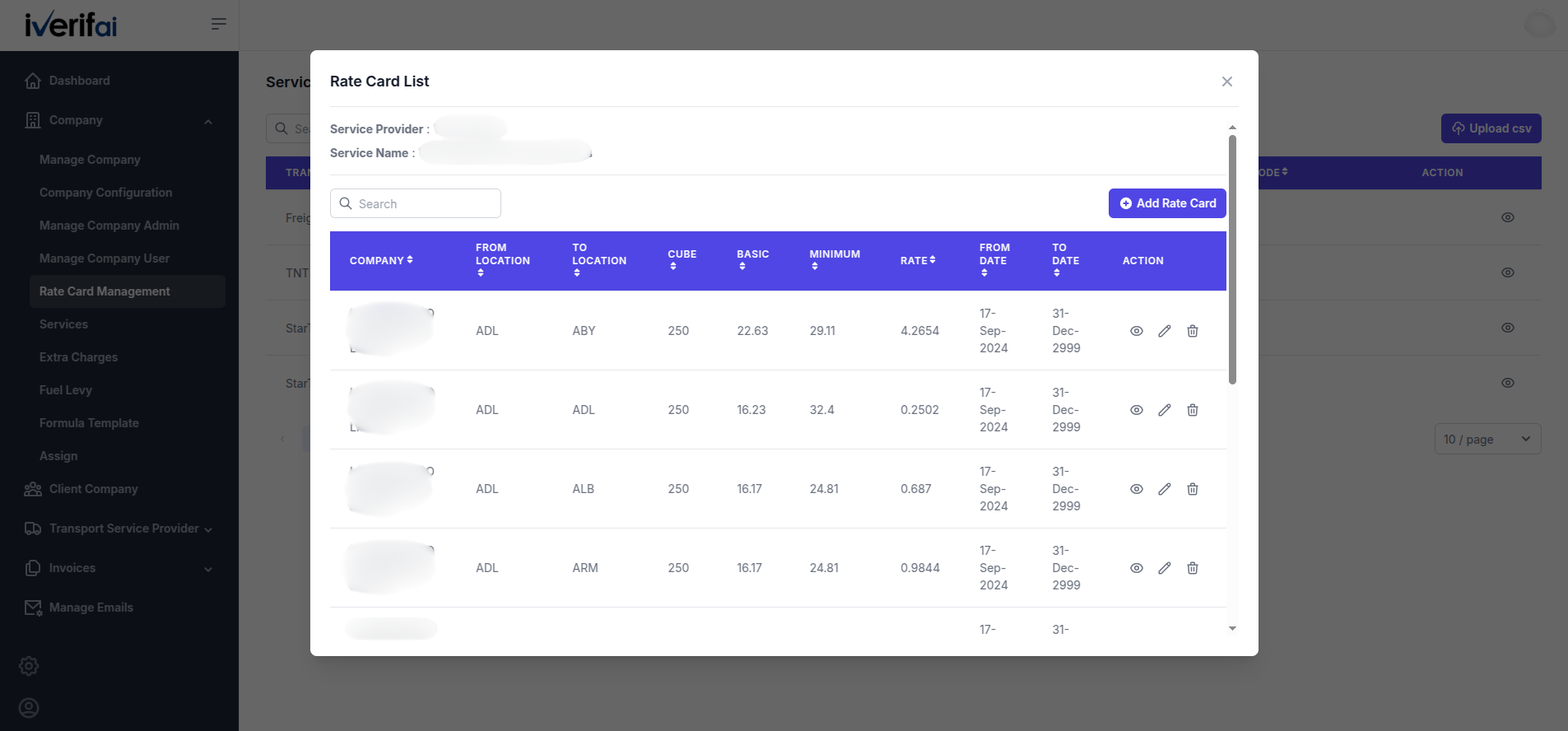
Task: View ADL to ALB rate card details
Action: coord(1136,489)
